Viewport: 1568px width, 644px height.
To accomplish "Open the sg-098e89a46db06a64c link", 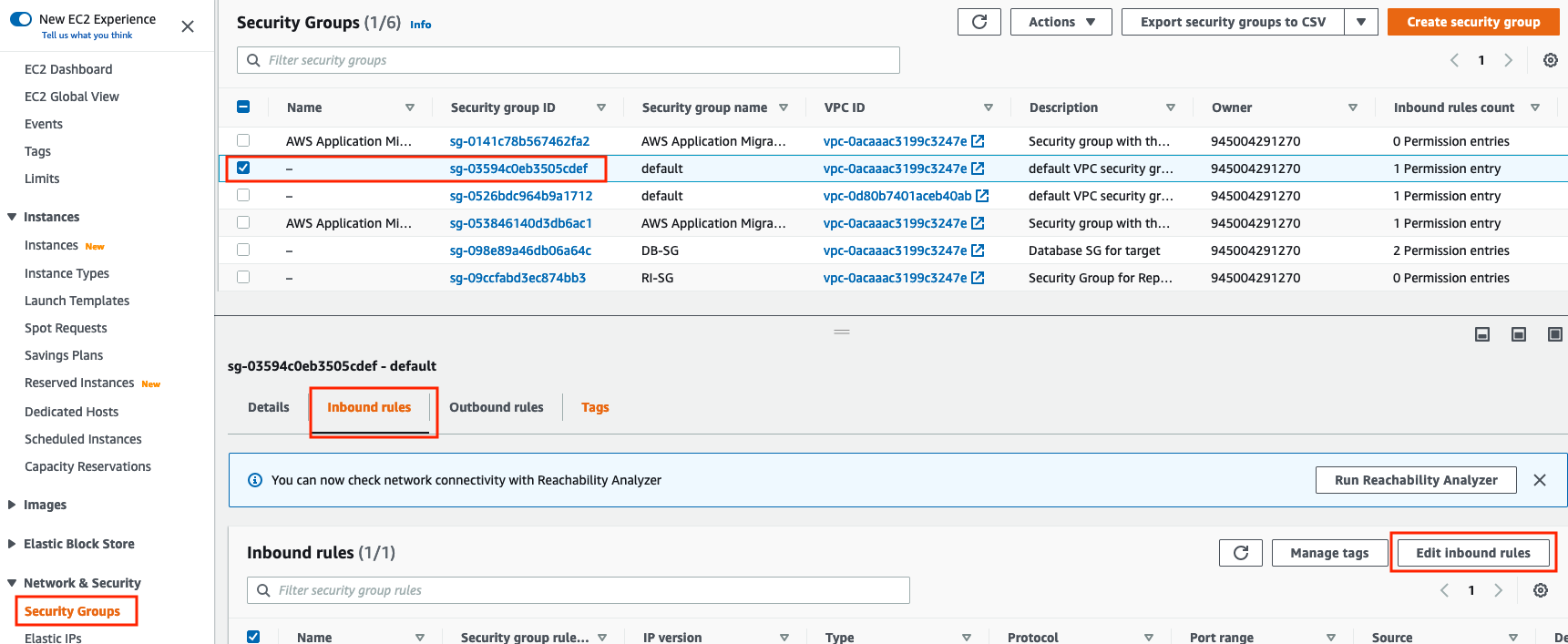I will [x=520, y=250].
